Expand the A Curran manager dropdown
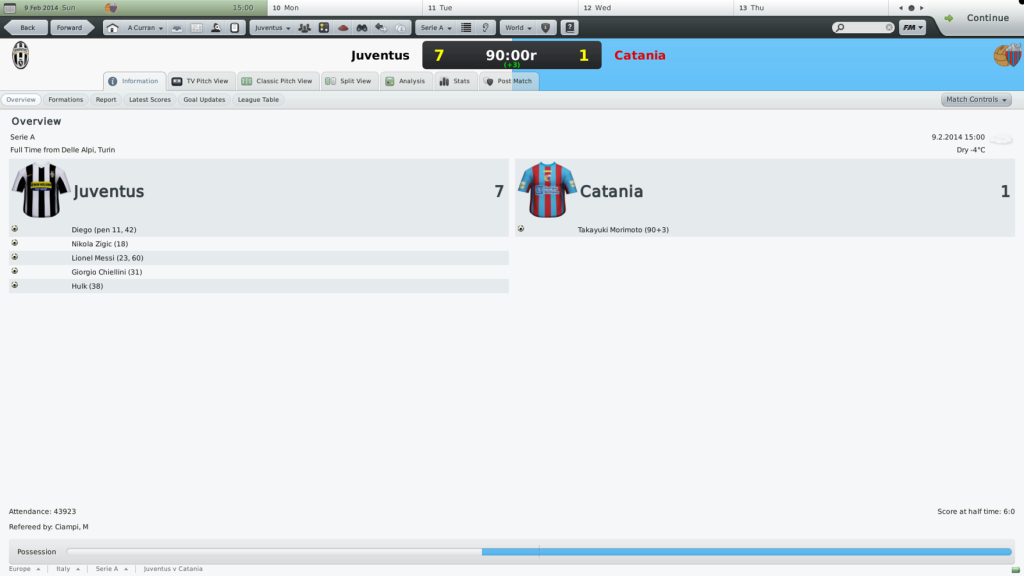 (x=145, y=28)
